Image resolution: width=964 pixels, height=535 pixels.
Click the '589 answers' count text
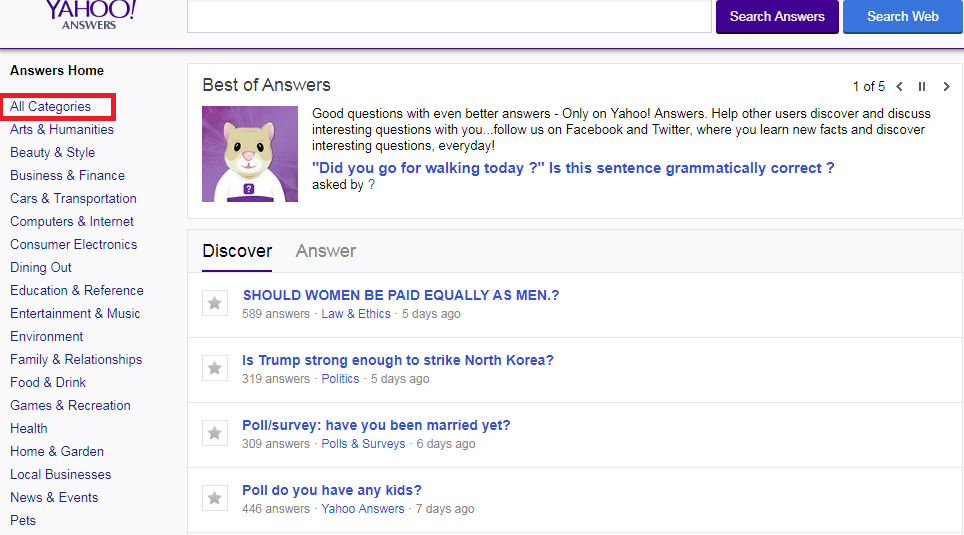pos(276,314)
